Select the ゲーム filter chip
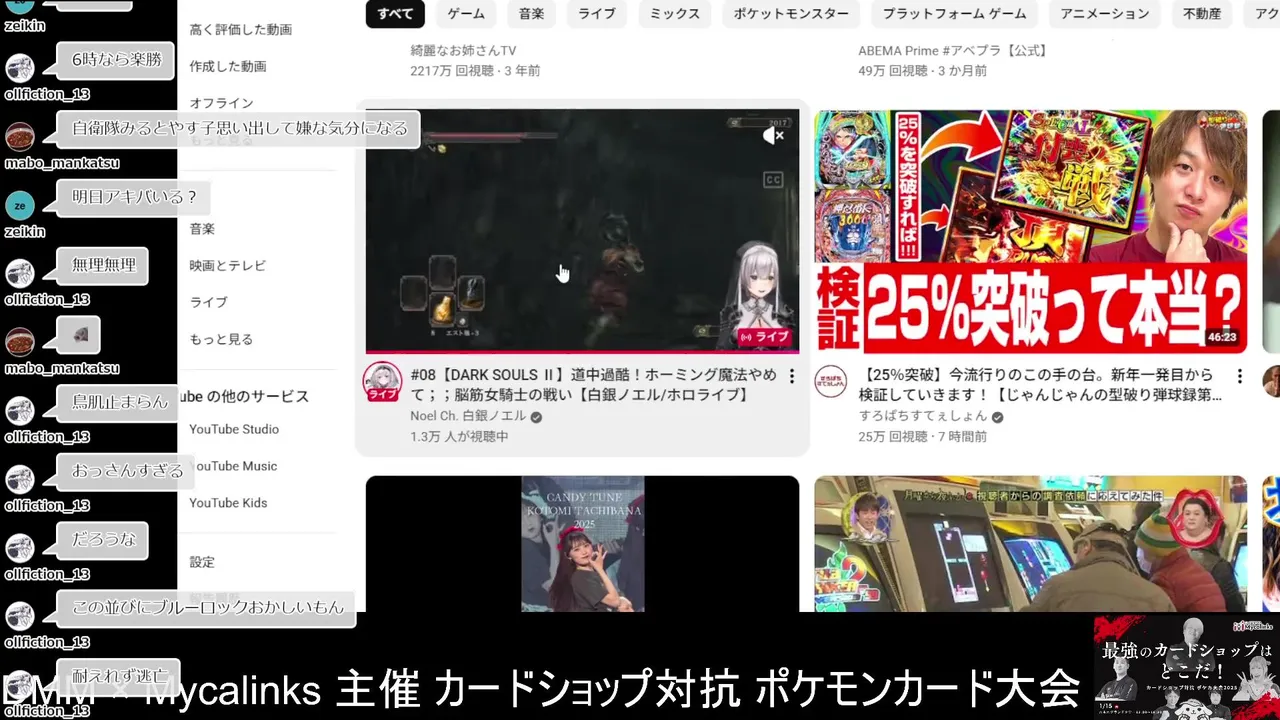The height and width of the screenshot is (720, 1280). coord(466,14)
